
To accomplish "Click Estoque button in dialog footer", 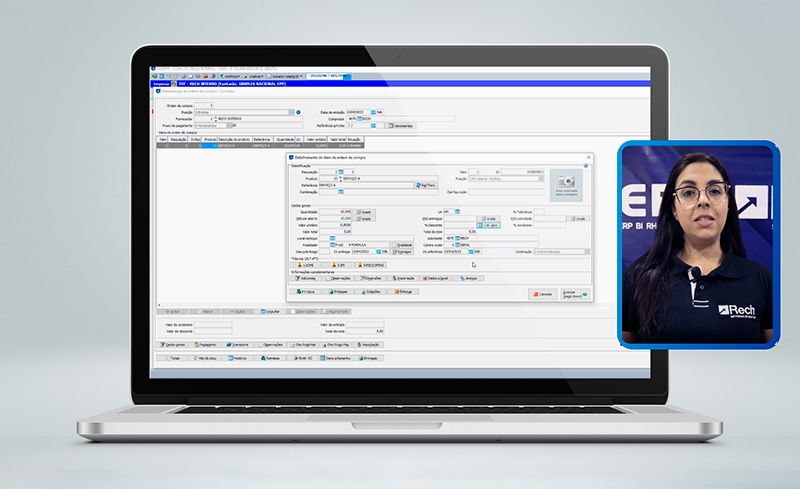I will point(404,291).
